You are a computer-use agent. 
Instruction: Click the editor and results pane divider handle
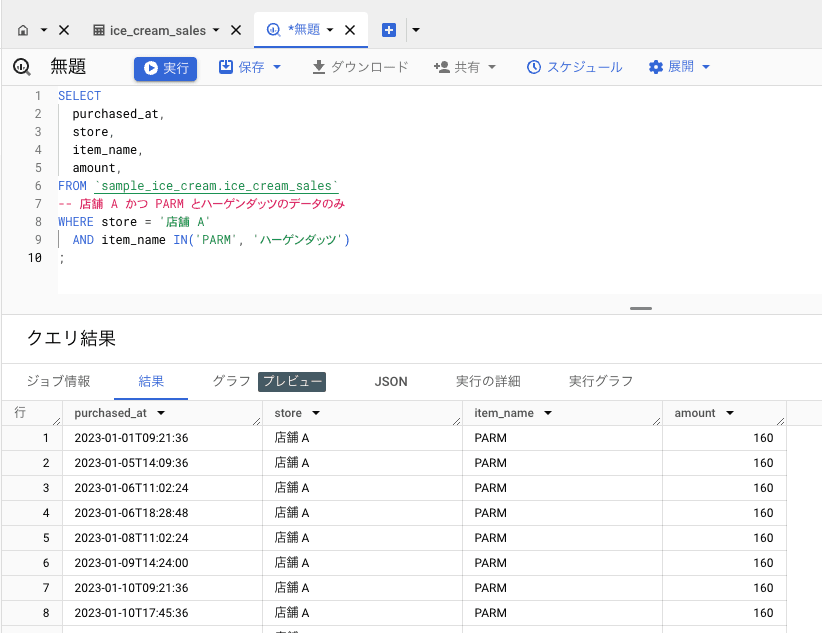641,308
